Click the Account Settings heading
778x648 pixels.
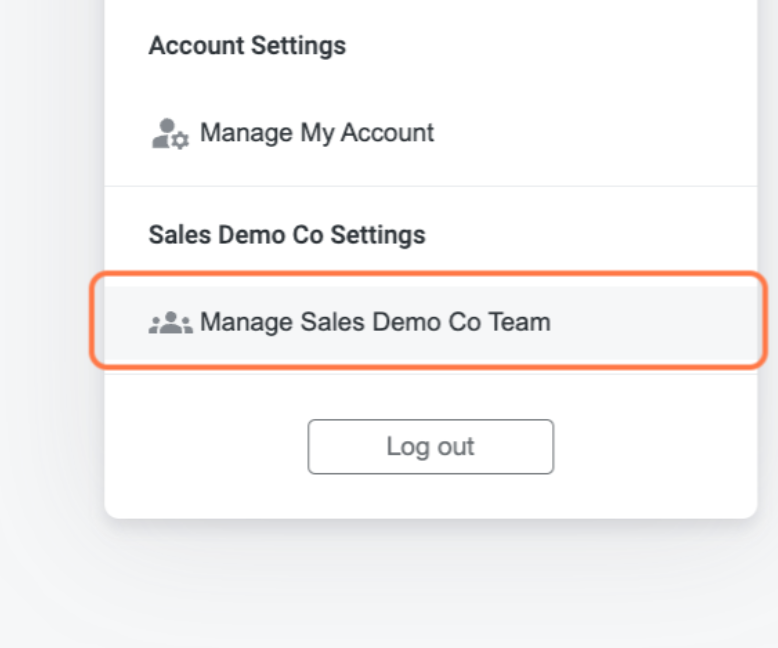coord(247,46)
